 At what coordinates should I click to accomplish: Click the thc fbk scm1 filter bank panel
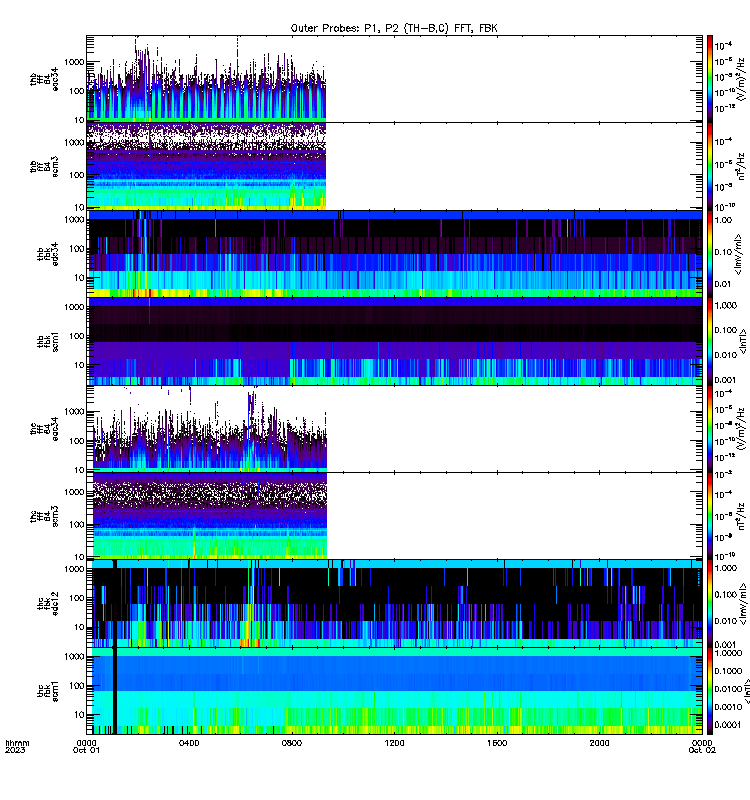pos(394,691)
